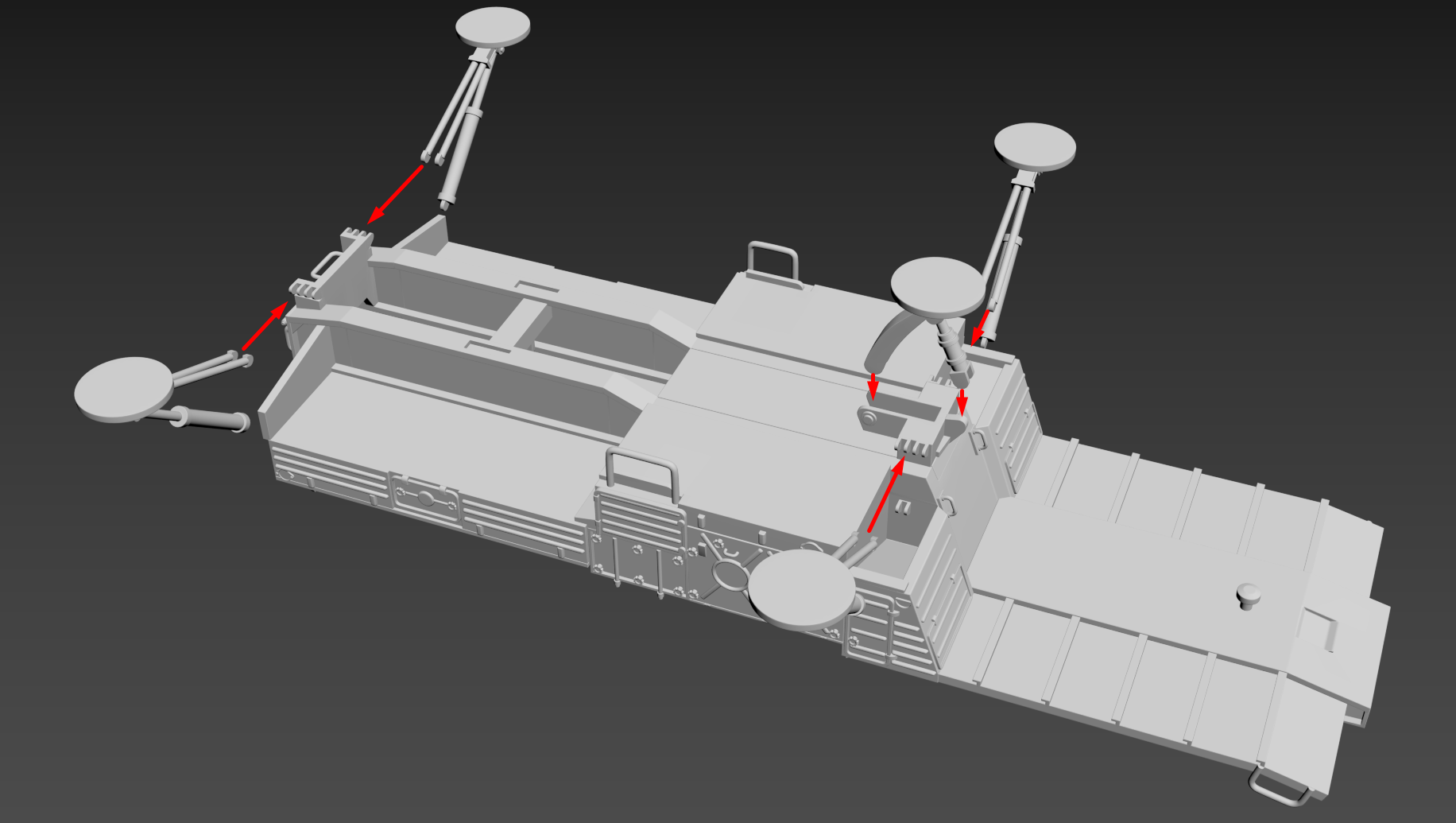
Task: Select the grab handle on the rear deck
Action: pos(772,257)
